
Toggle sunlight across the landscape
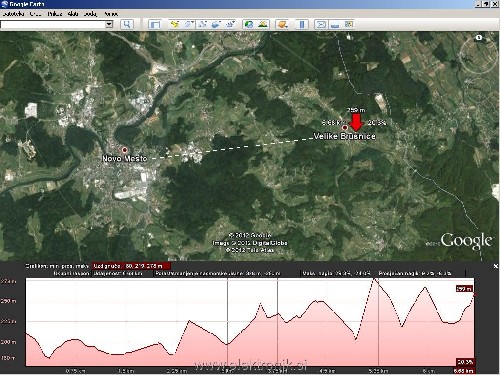click(263, 24)
